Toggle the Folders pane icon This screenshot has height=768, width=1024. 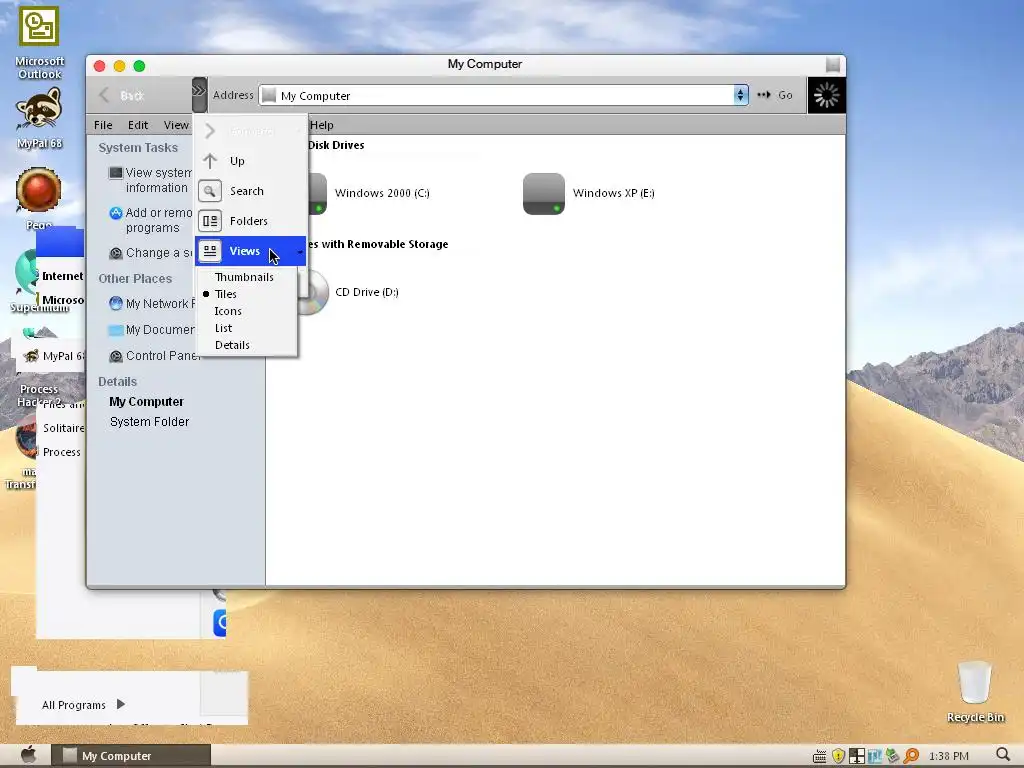(x=210, y=221)
